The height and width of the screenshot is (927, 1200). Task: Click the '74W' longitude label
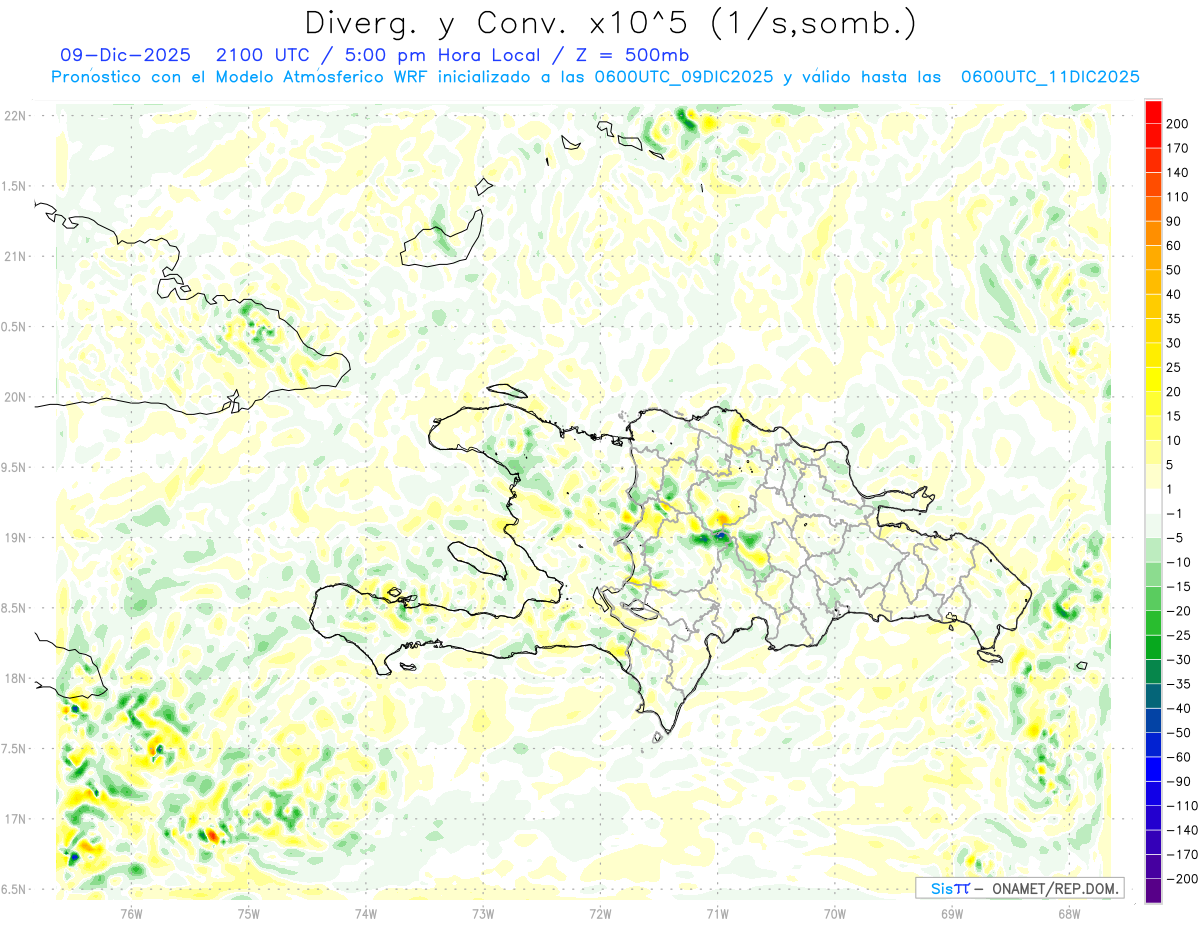click(x=365, y=913)
